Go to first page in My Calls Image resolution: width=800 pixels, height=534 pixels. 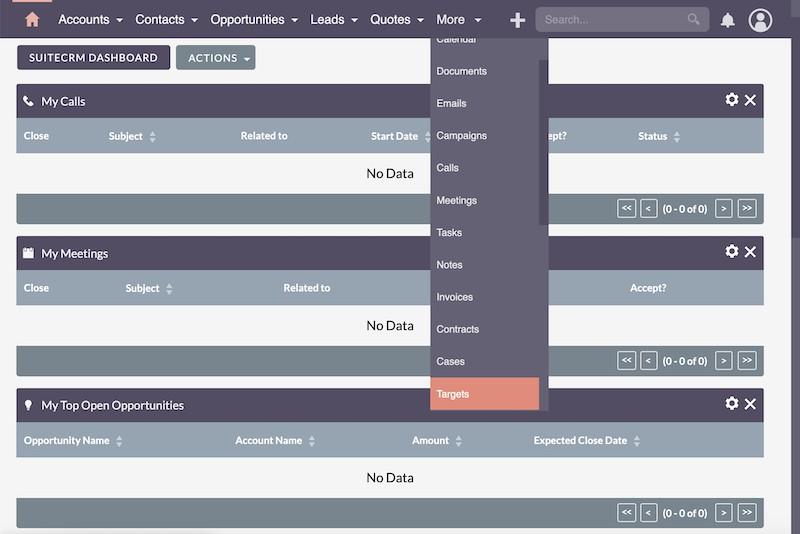coord(627,208)
